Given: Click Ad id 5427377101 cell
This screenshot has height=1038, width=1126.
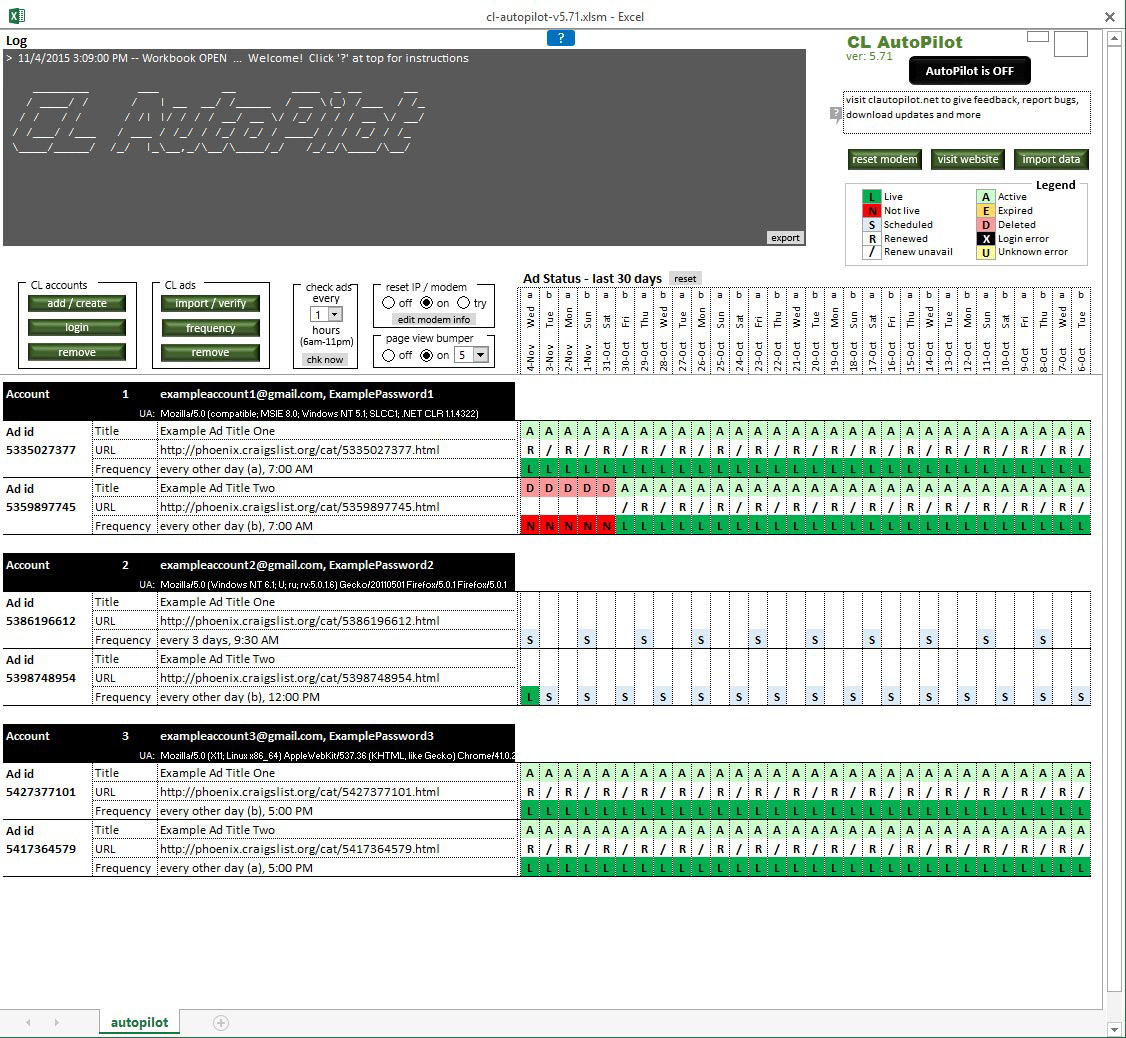Looking at the screenshot, I should [x=47, y=792].
